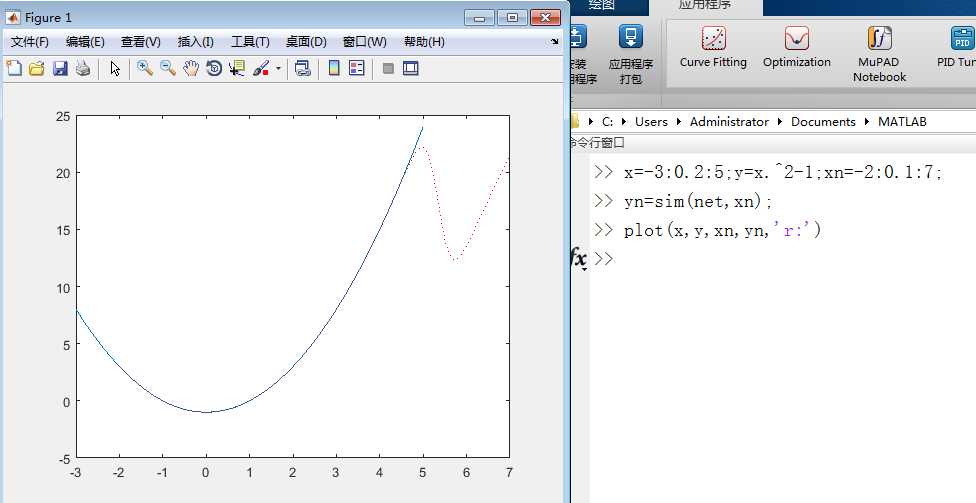Open the 工具(T) menu

tap(250, 42)
